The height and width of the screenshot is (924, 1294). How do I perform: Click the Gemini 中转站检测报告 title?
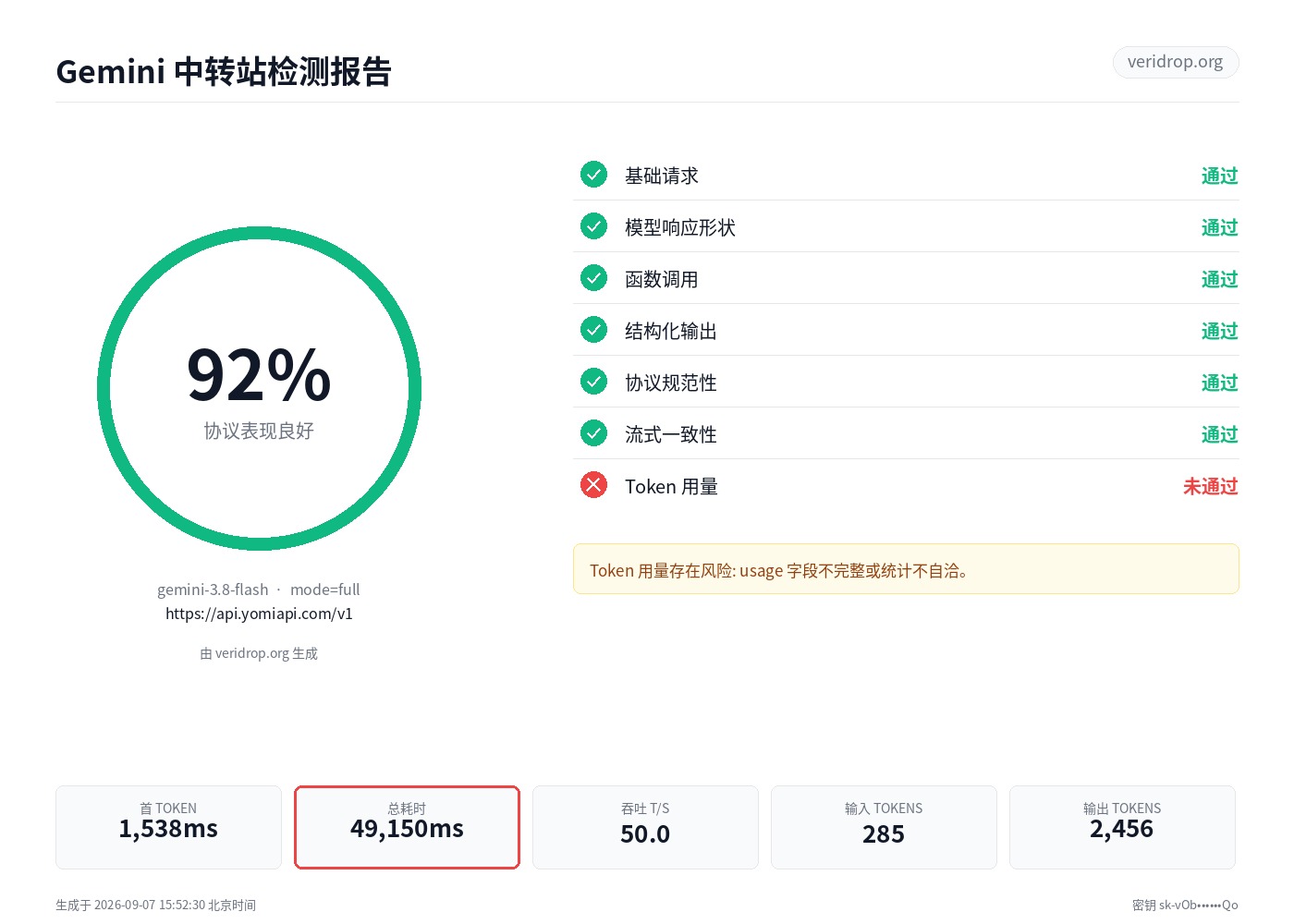coord(224,71)
